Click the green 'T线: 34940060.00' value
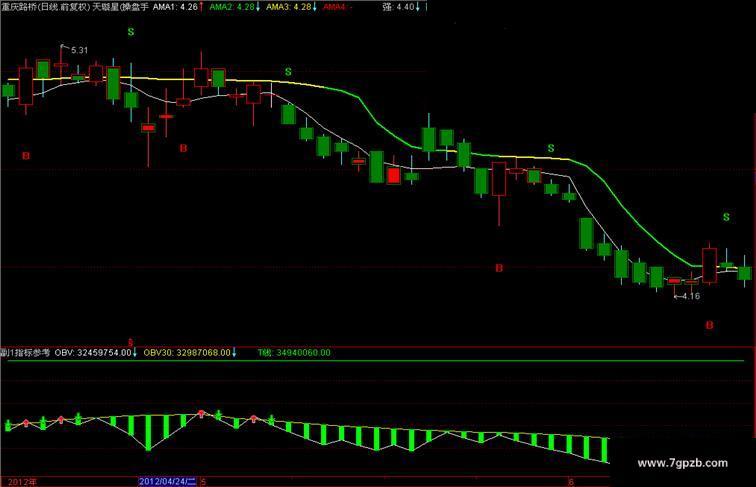756x487 pixels. (x=294, y=352)
